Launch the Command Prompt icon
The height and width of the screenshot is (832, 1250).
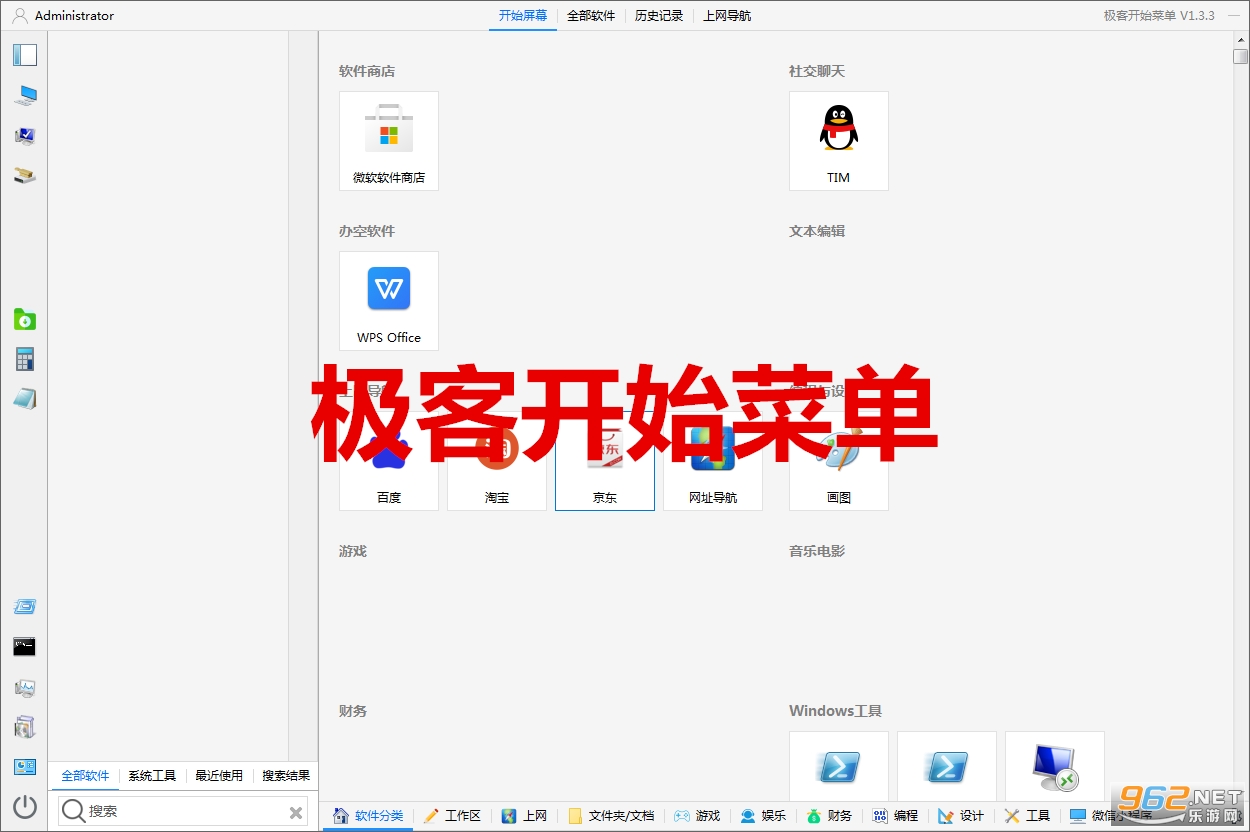point(24,647)
